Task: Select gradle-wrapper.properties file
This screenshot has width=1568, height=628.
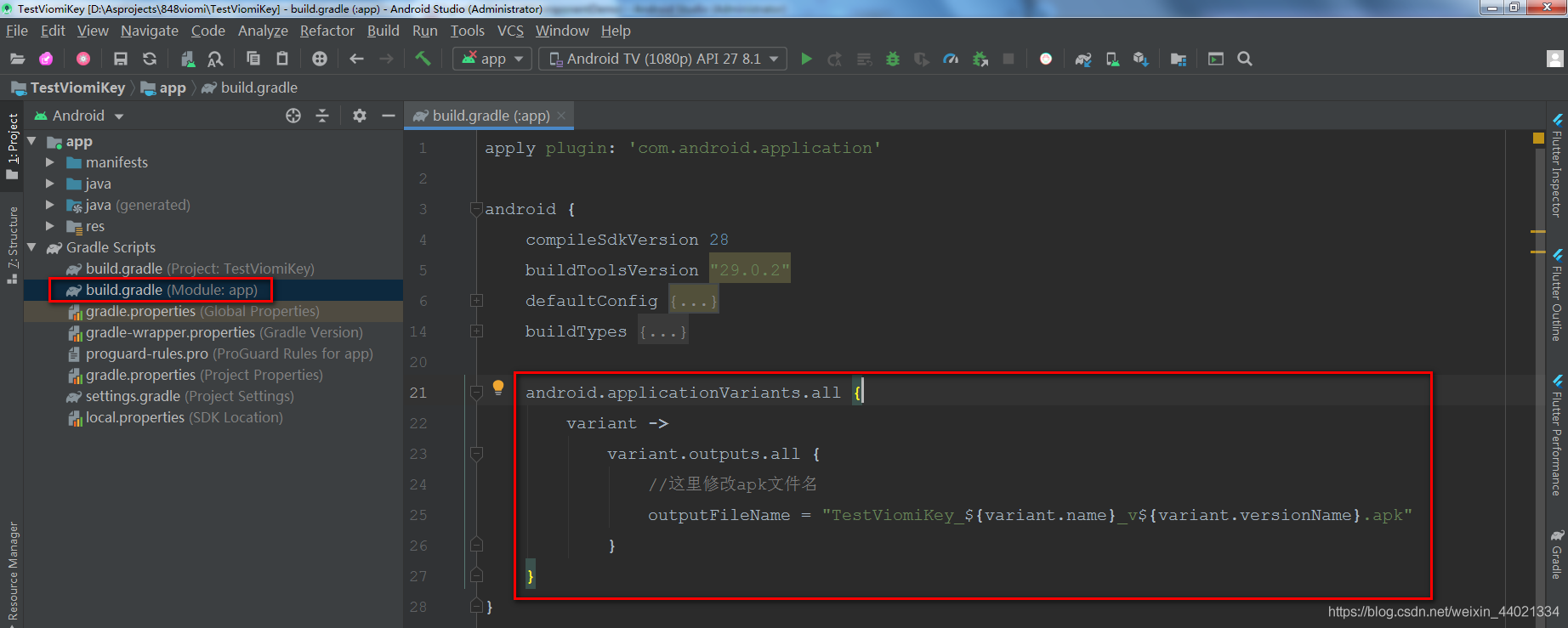Action: (224, 332)
